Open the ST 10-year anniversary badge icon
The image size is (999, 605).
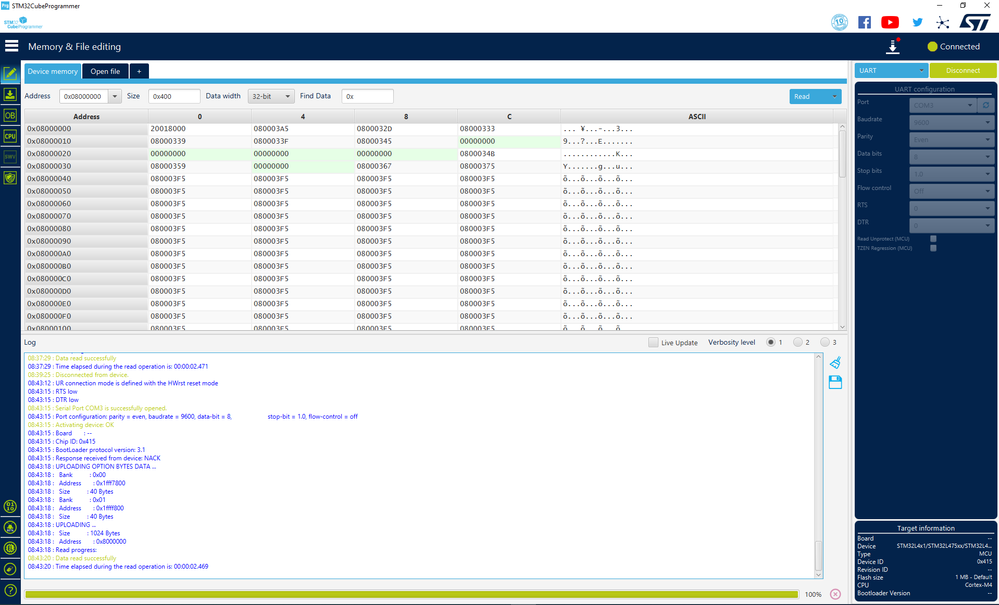pyautogui.click(x=840, y=22)
